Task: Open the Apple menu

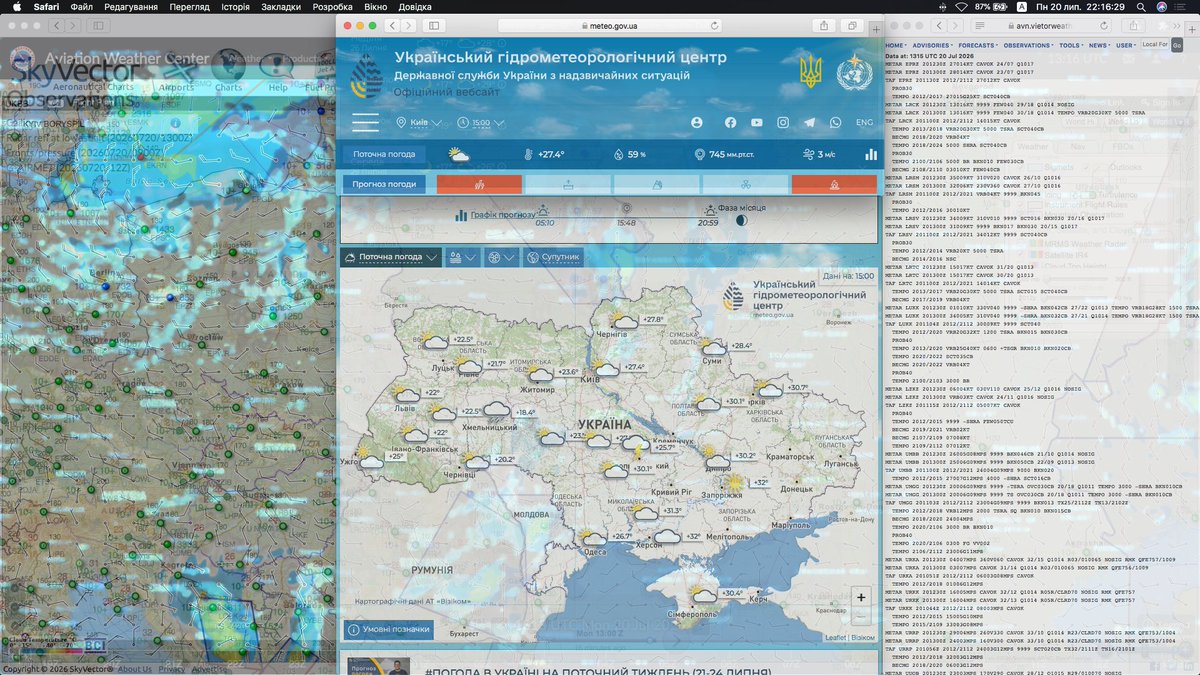Action: [16, 7]
